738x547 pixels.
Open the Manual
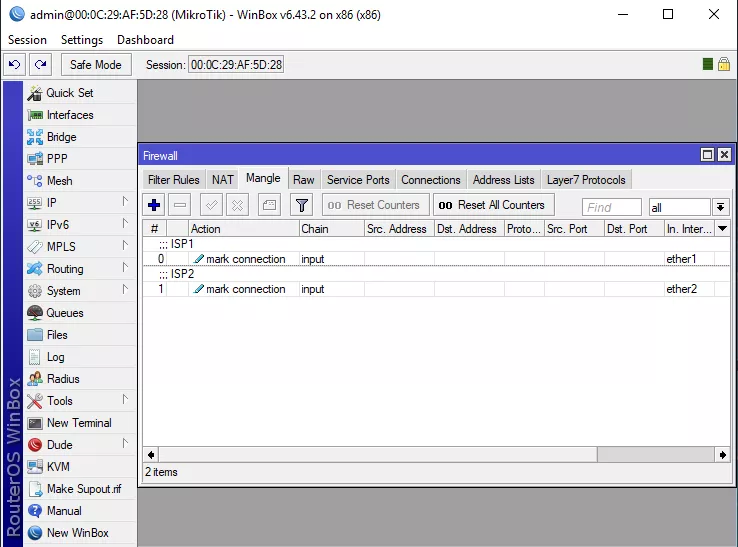pyautogui.click(x=64, y=511)
